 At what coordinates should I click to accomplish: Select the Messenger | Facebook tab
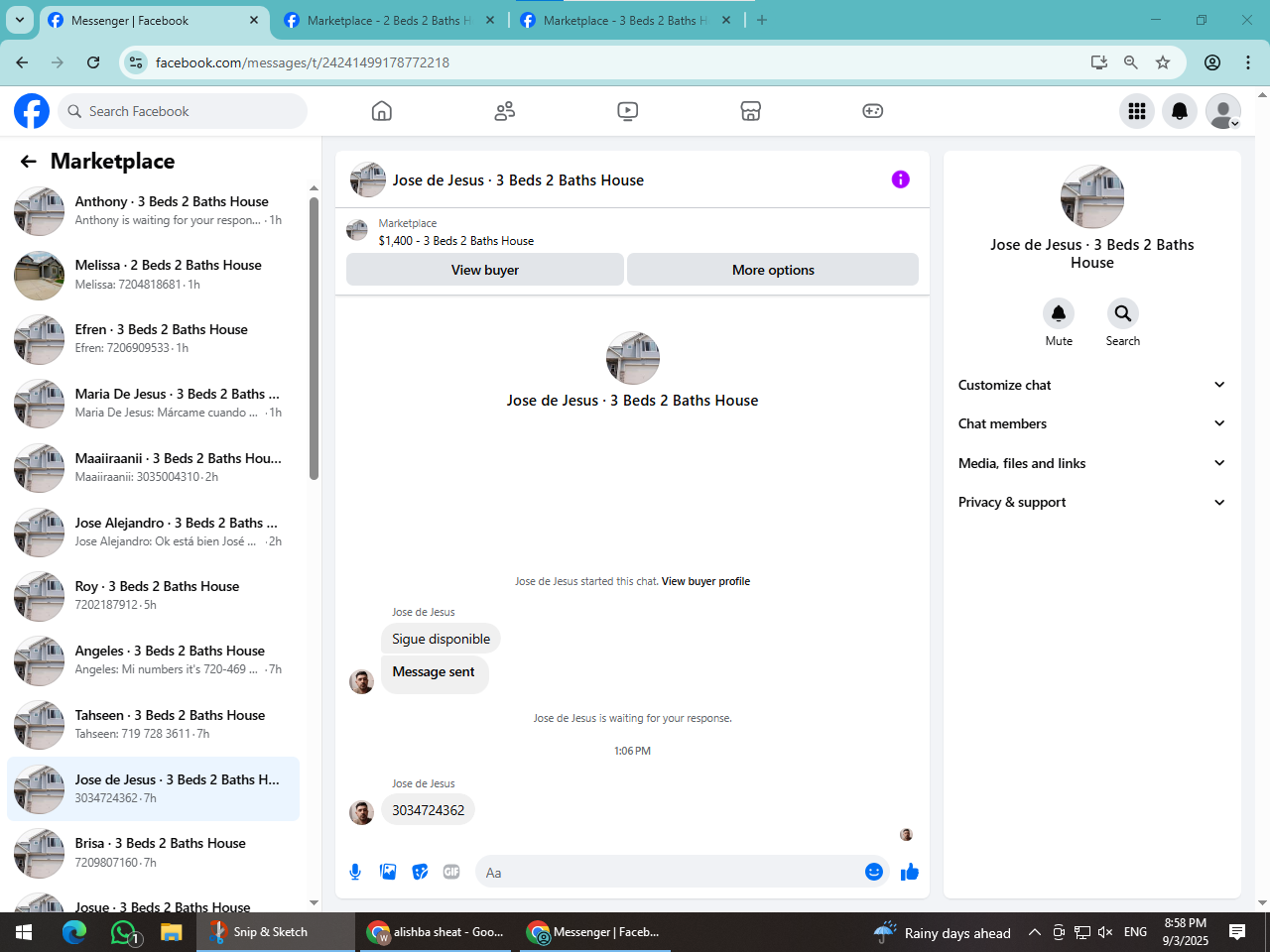click(x=153, y=20)
